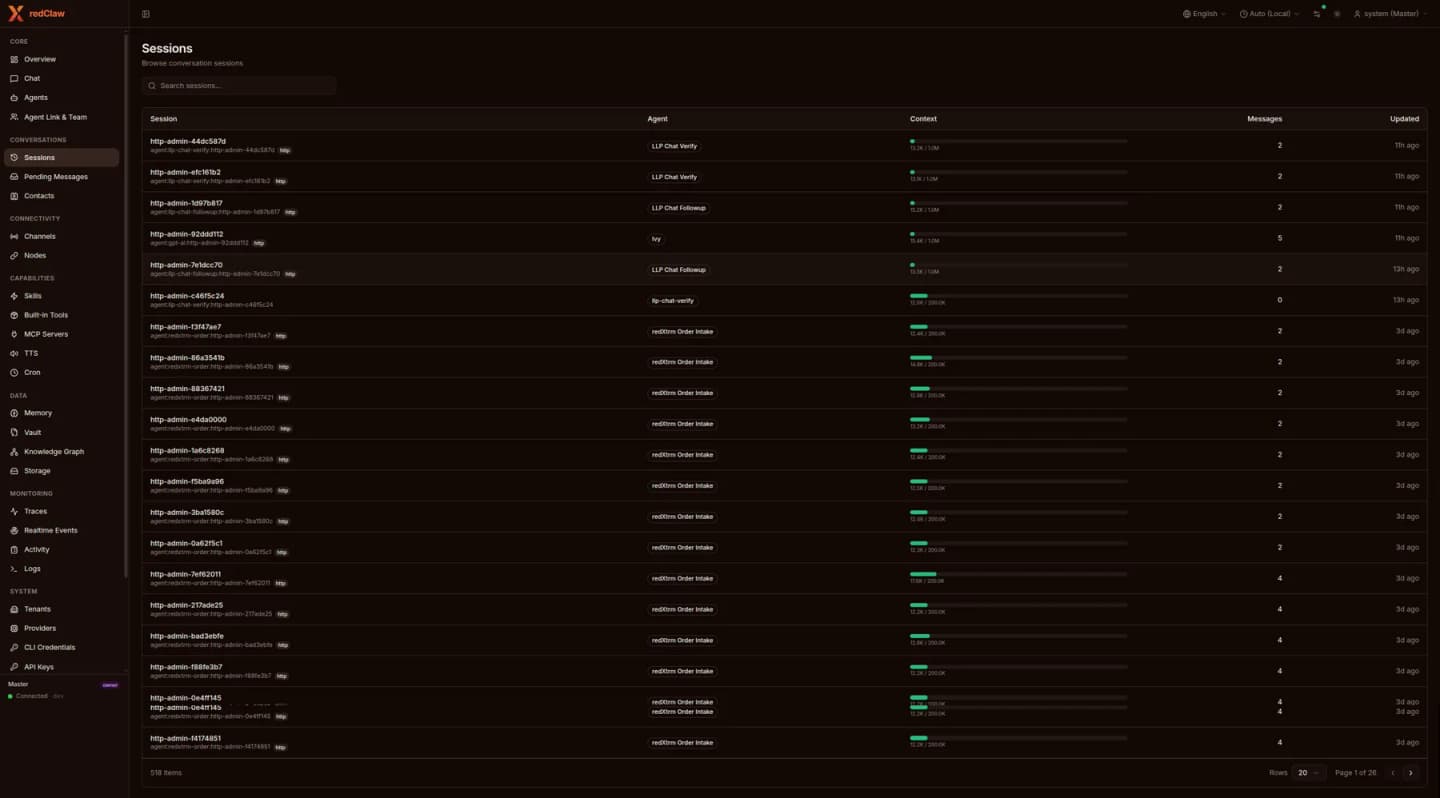The image size is (1440, 798).
Task: Click the search magnifier icon
Action: pyautogui.click(x=152, y=86)
